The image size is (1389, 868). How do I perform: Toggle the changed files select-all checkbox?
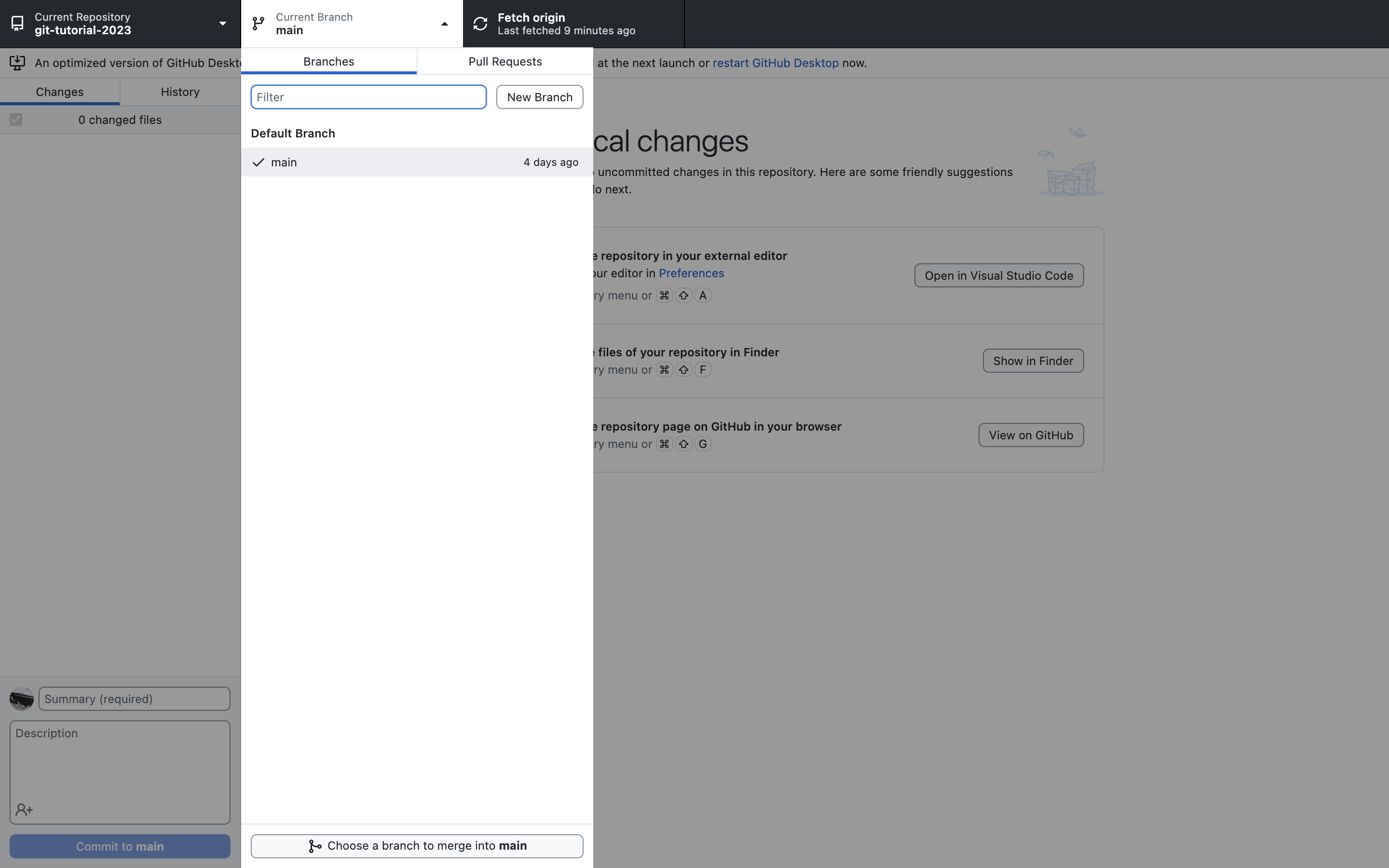pos(16,120)
